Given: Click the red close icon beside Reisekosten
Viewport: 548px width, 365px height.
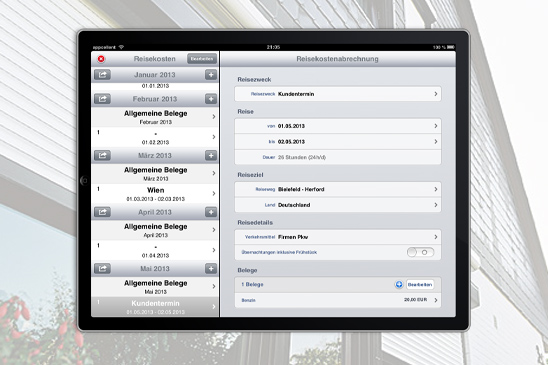Looking at the screenshot, I should pyautogui.click(x=101, y=59).
